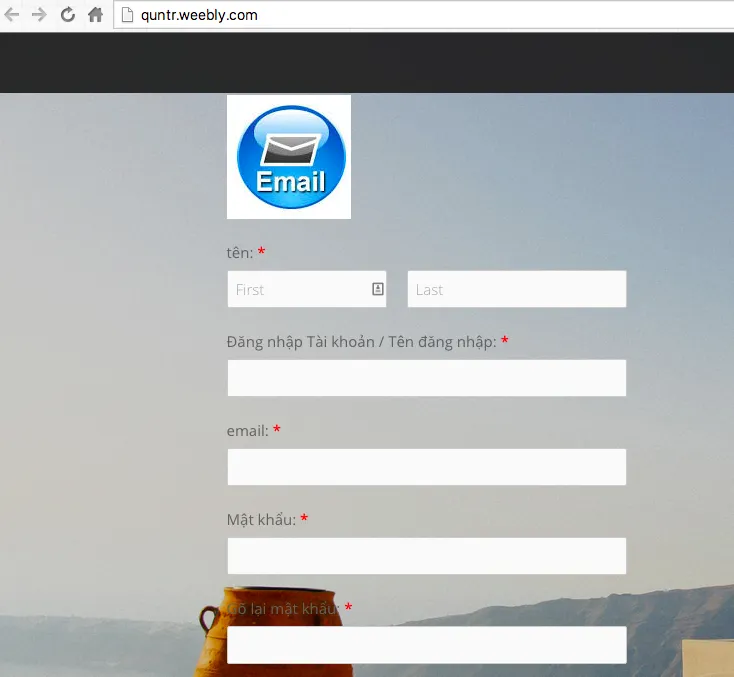Focus the Last name input field
The image size is (734, 677).
click(x=516, y=289)
